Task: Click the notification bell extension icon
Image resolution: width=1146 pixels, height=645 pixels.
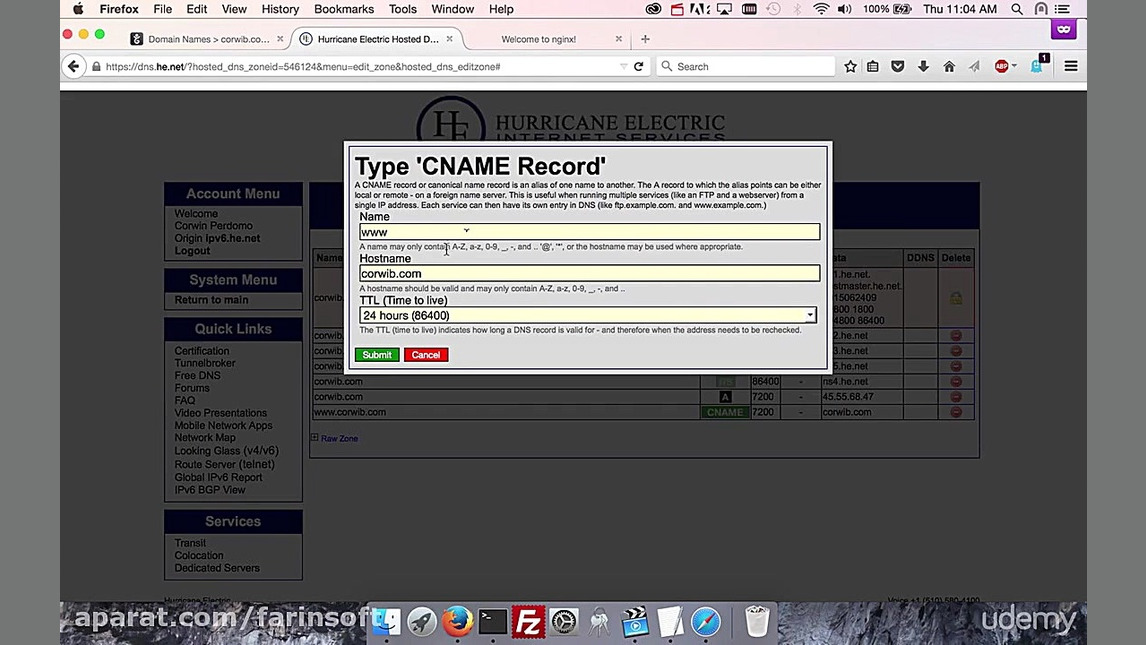Action: click(x=1036, y=66)
